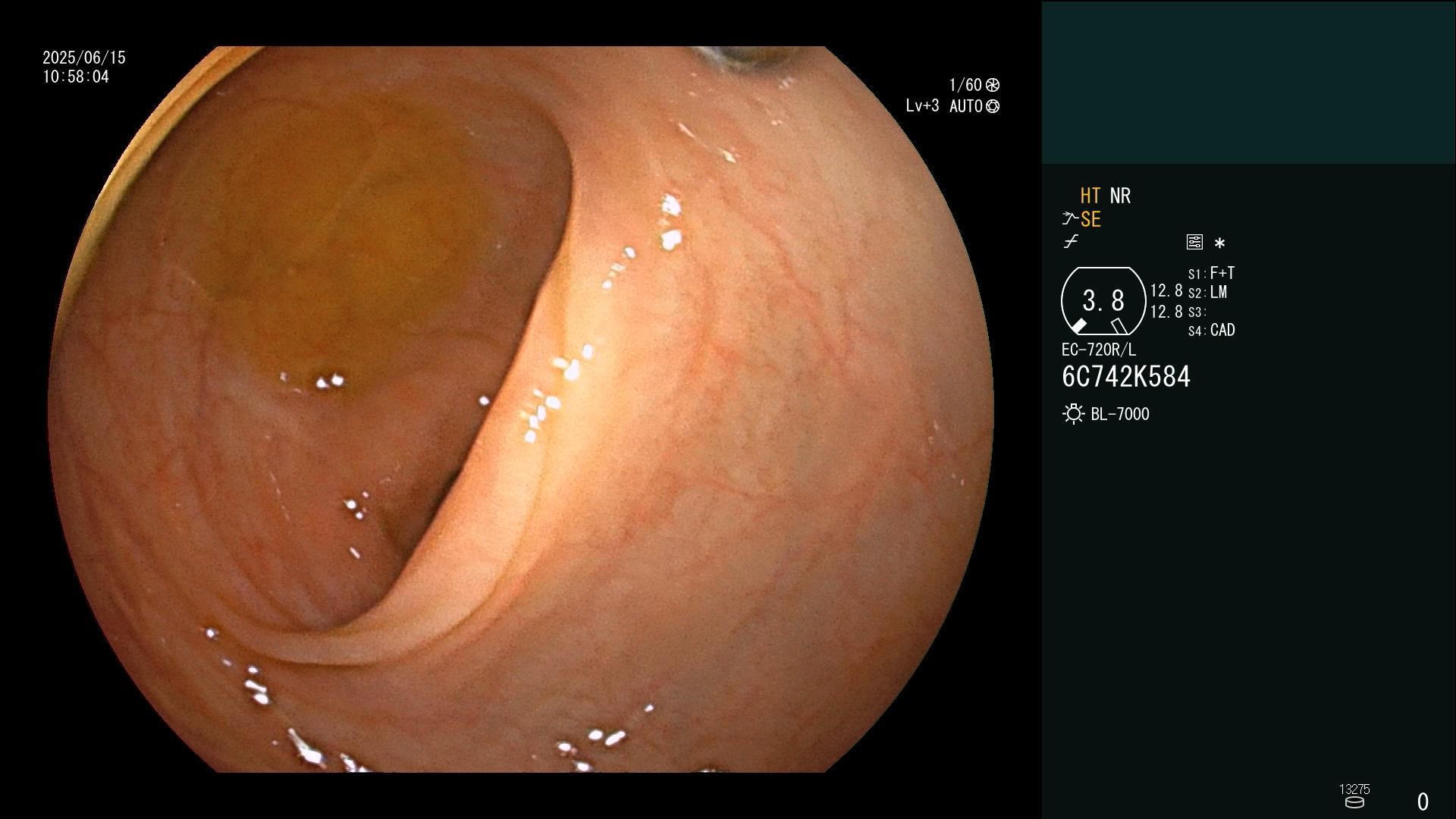
Task: Click the live endoscopic image view
Action: [521, 409]
